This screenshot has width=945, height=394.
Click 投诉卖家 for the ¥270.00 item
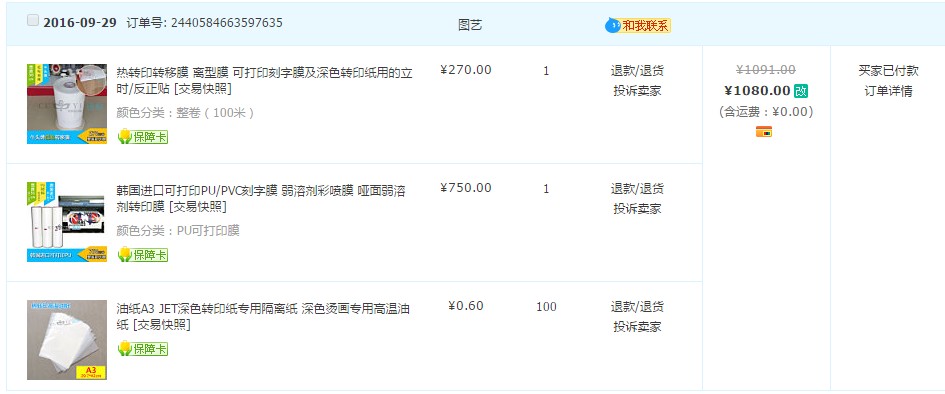tap(638, 91)
